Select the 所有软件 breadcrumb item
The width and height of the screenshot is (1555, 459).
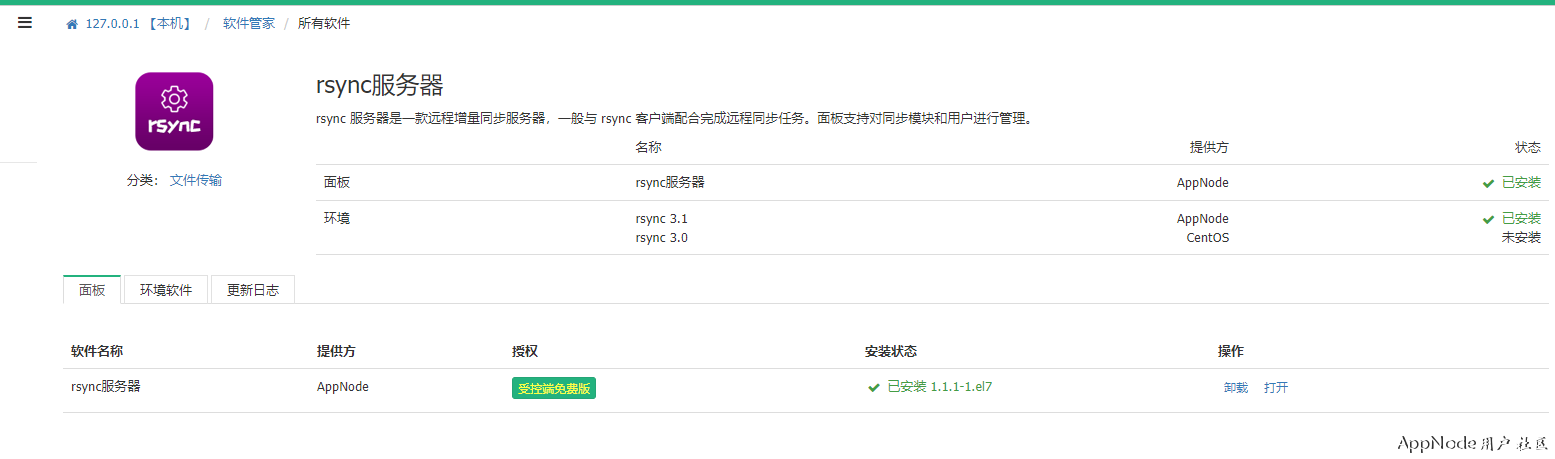tap(324, 23)
